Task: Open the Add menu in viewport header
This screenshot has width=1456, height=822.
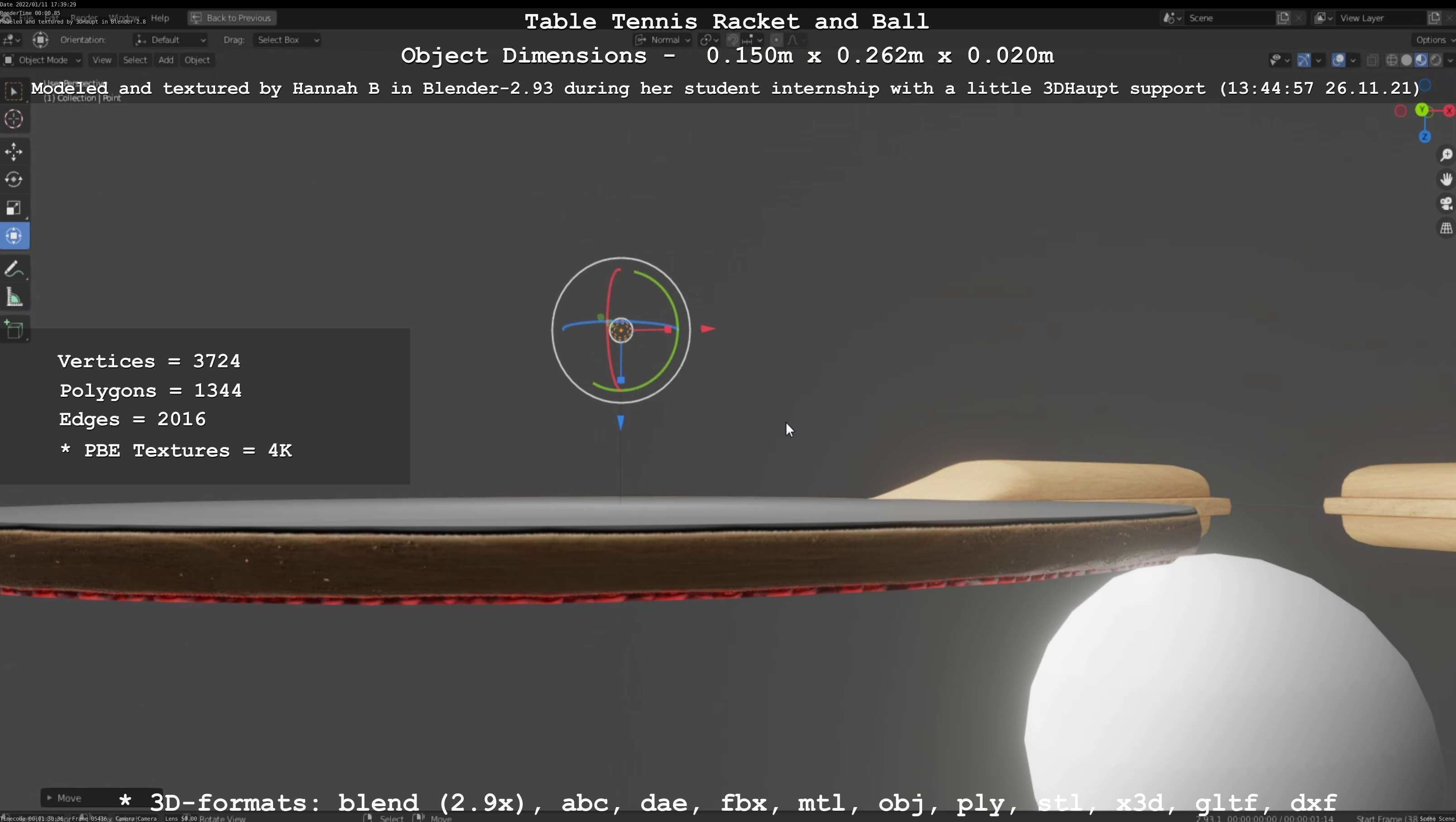Action: tap(166, 61)
